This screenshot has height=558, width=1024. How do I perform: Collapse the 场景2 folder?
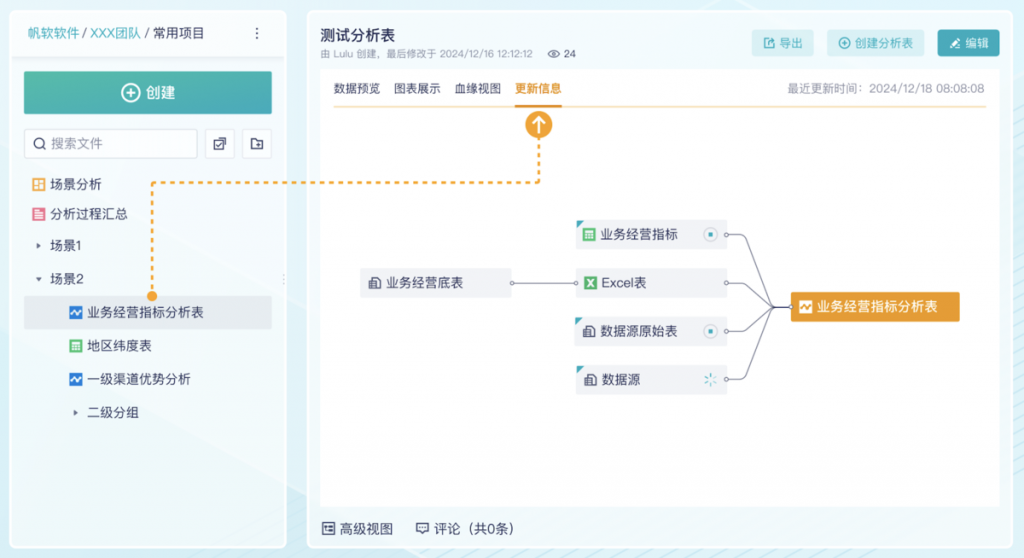(x=39, y=279)
